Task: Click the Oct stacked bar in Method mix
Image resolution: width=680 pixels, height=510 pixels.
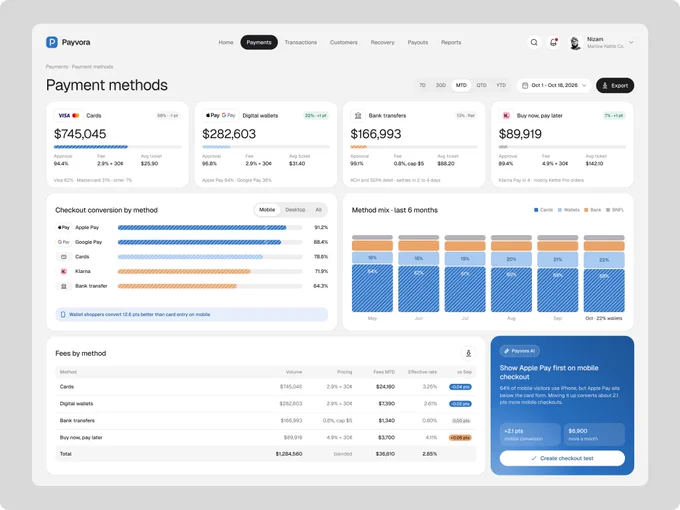Action: 604,274
